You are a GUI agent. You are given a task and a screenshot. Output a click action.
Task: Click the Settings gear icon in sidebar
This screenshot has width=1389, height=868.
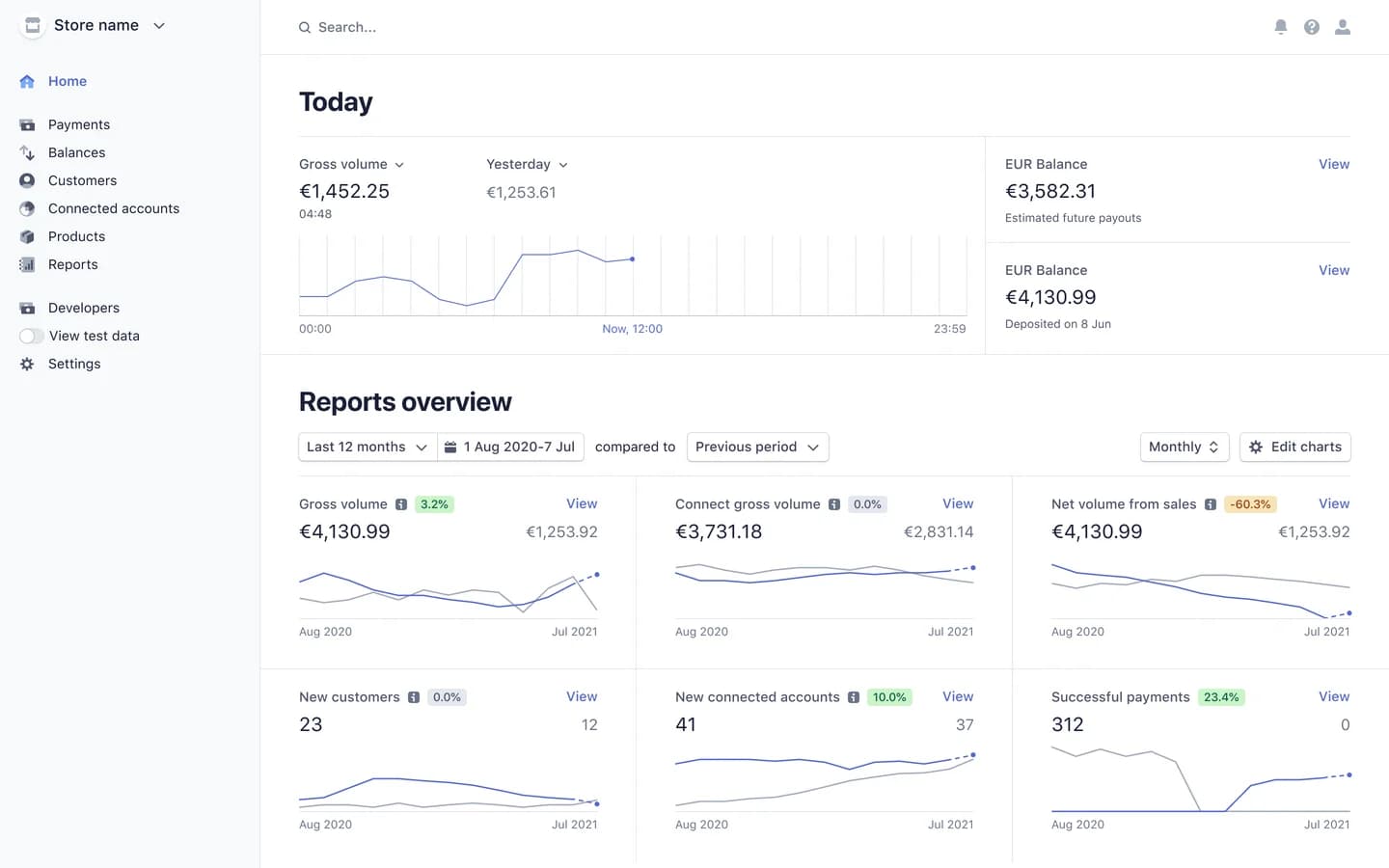pos(27,365)
